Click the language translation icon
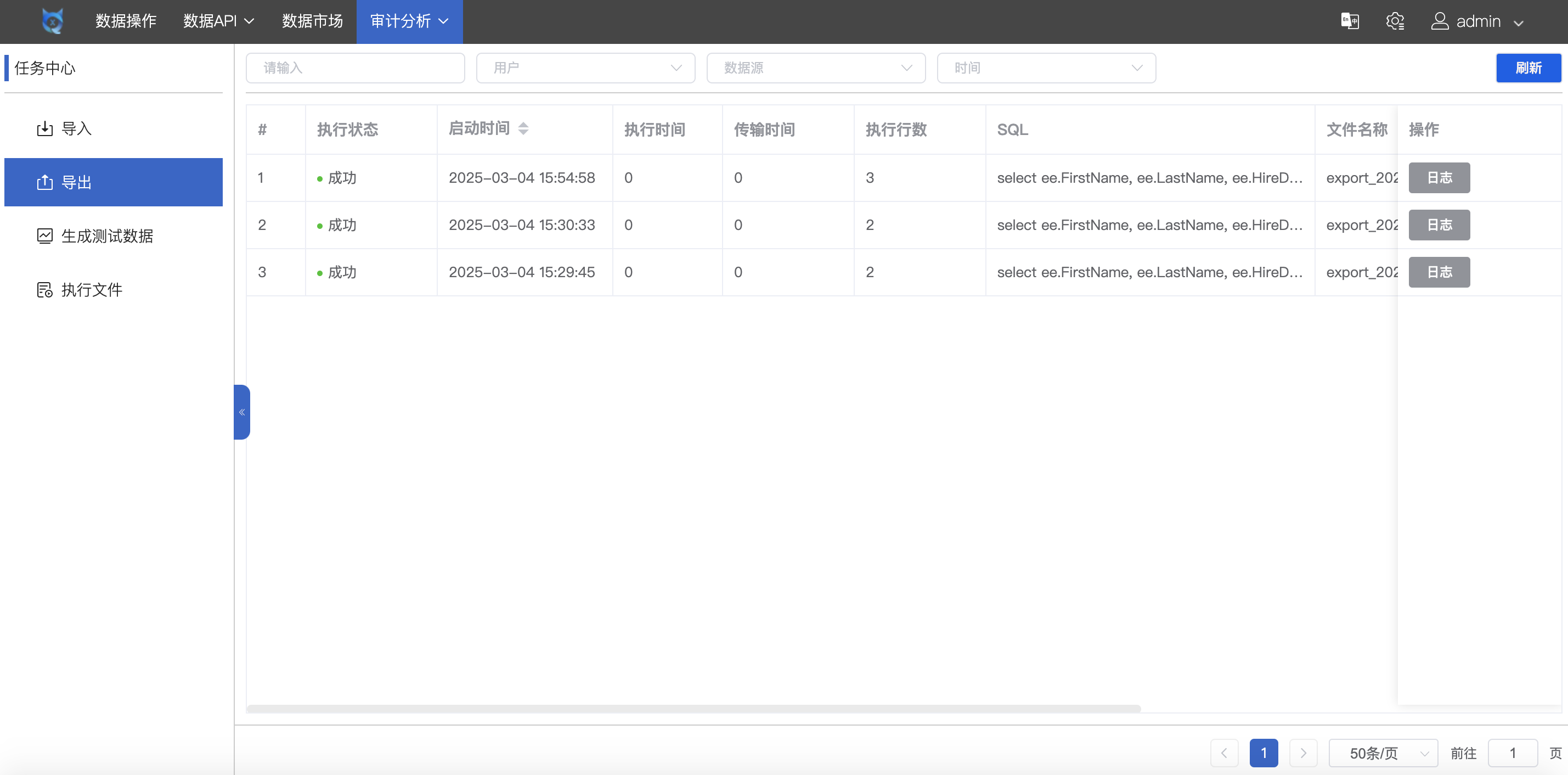This screenshot has height=775, width=1568. pos(1350,21)
